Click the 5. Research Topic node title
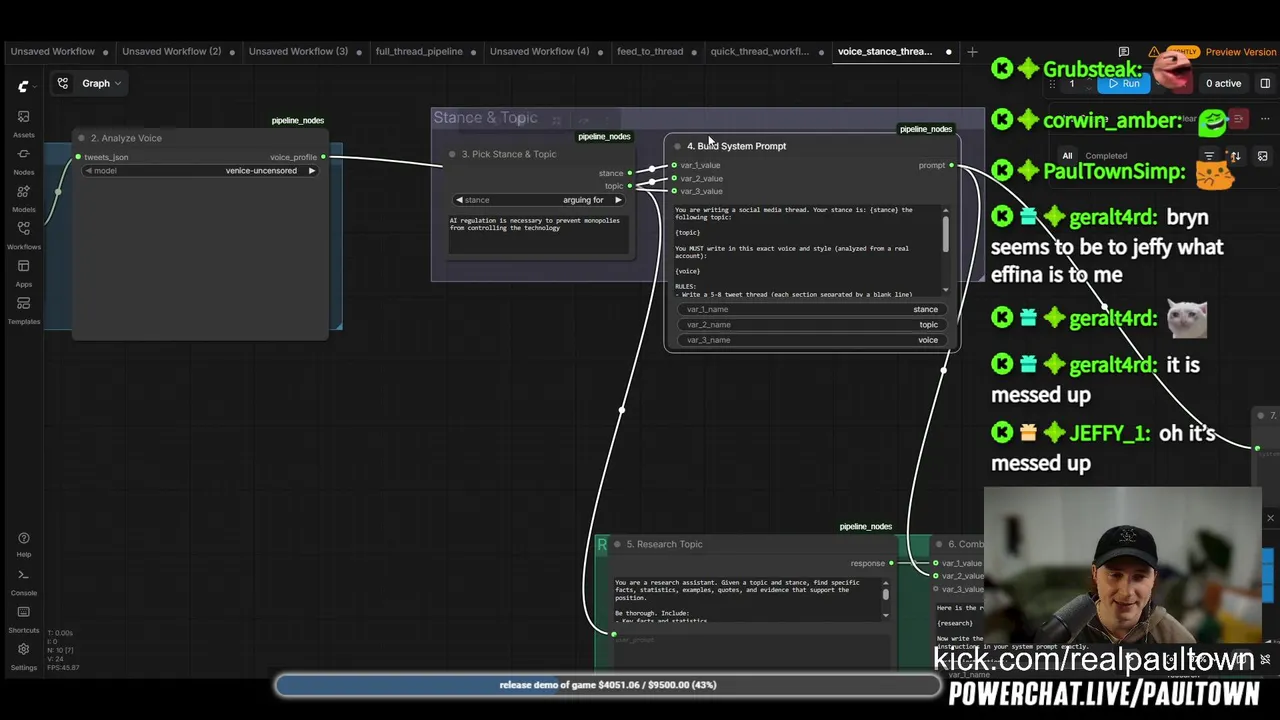1280x720 pixels. 664,544
